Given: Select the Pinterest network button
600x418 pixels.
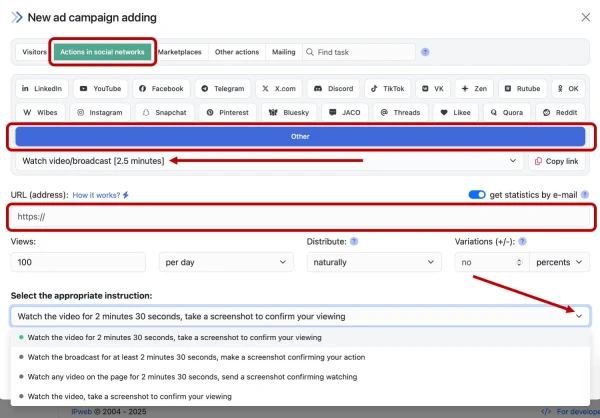Looking at the screenshot, I should coord(228,113).
